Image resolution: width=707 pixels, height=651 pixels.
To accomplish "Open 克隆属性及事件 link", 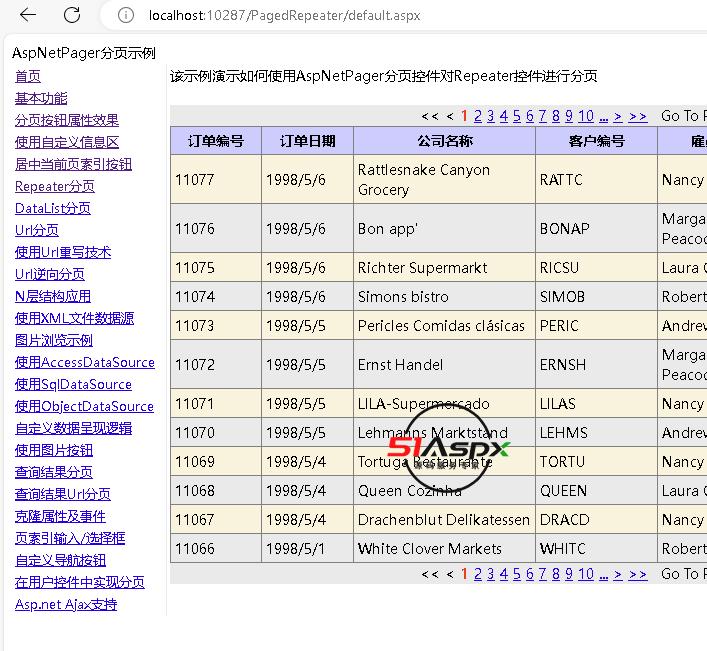I will coord(60,517).
